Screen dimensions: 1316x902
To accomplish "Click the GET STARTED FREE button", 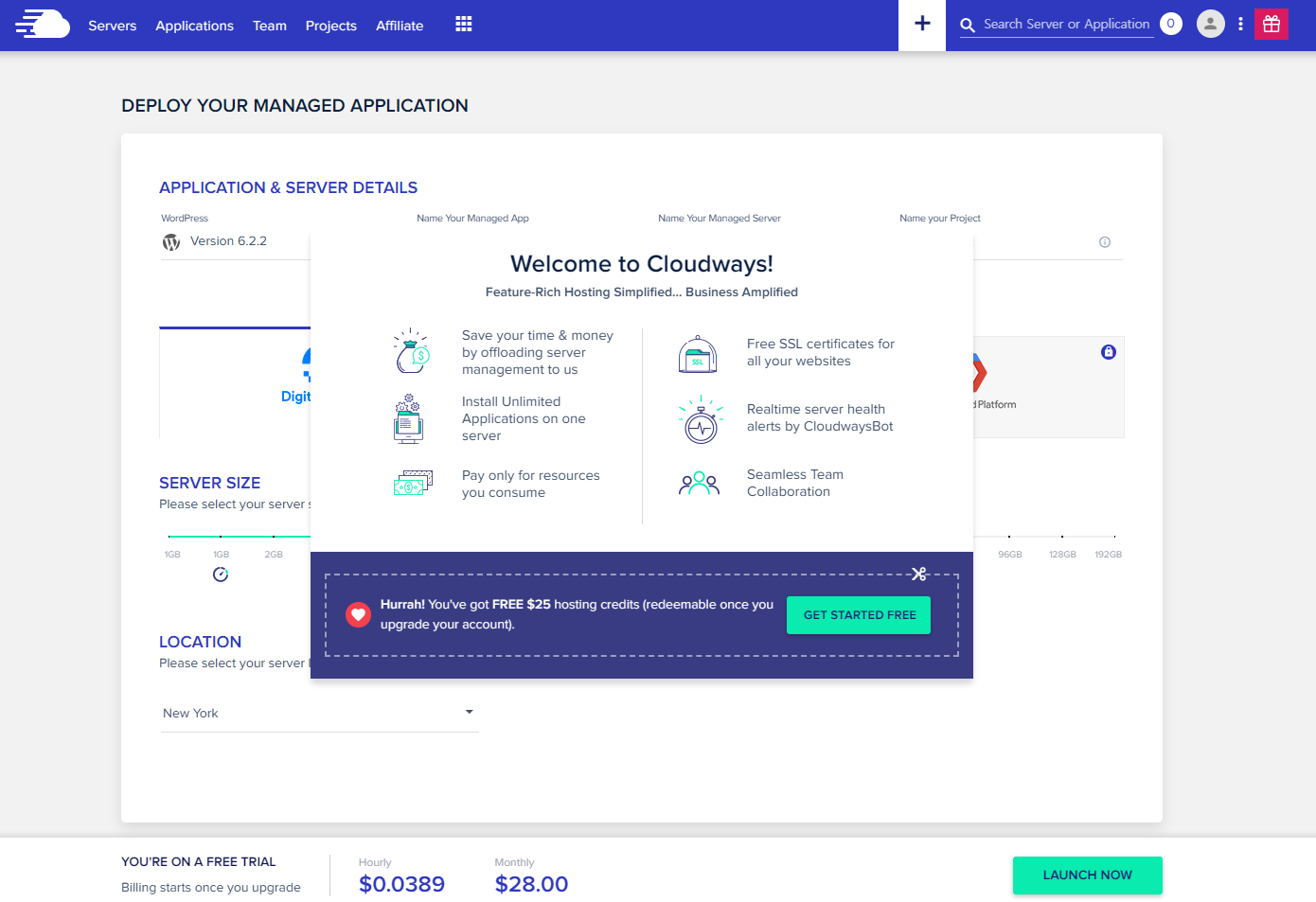I will pos(859,615).
